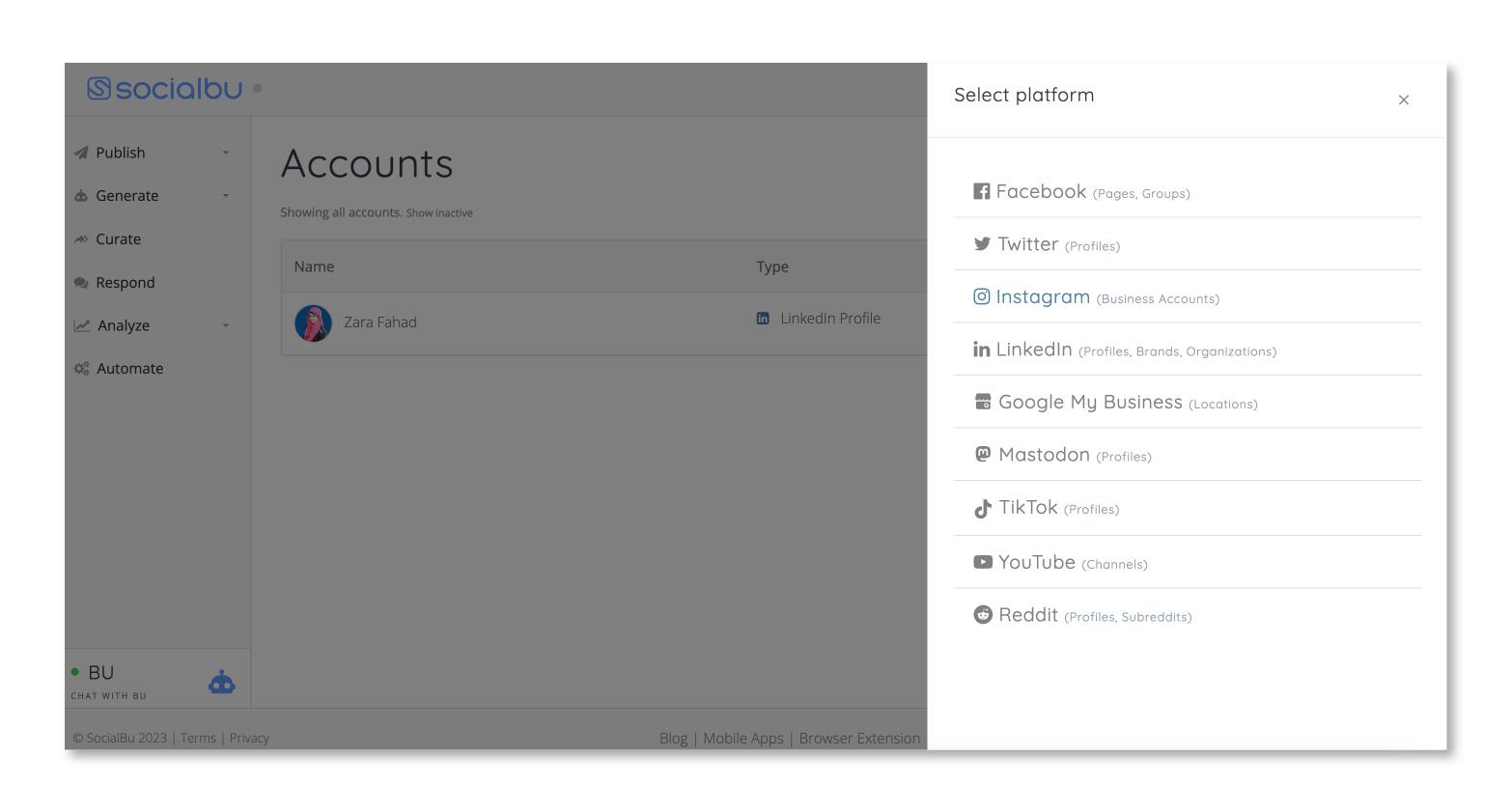Click the Facebook platform icon
This screenshot has width=1511, height=812.
click(981, 191)
